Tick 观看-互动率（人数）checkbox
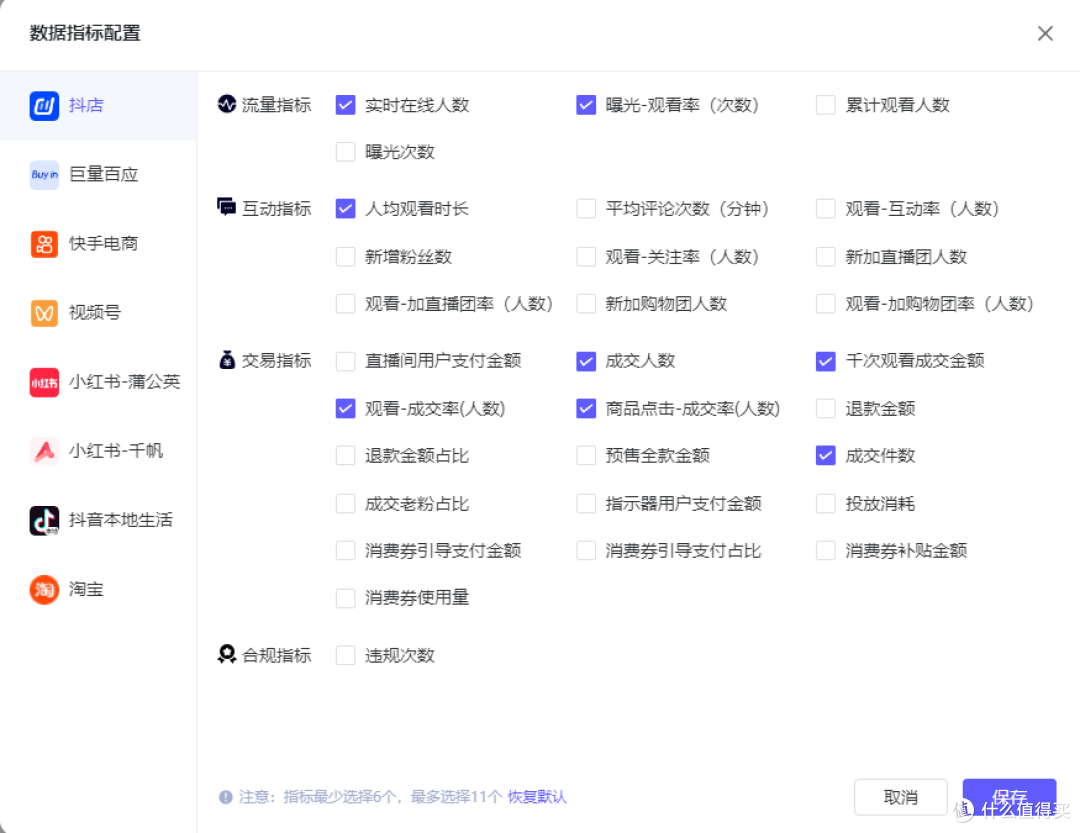Screen dimensions: 1080x833 point(826,208)
